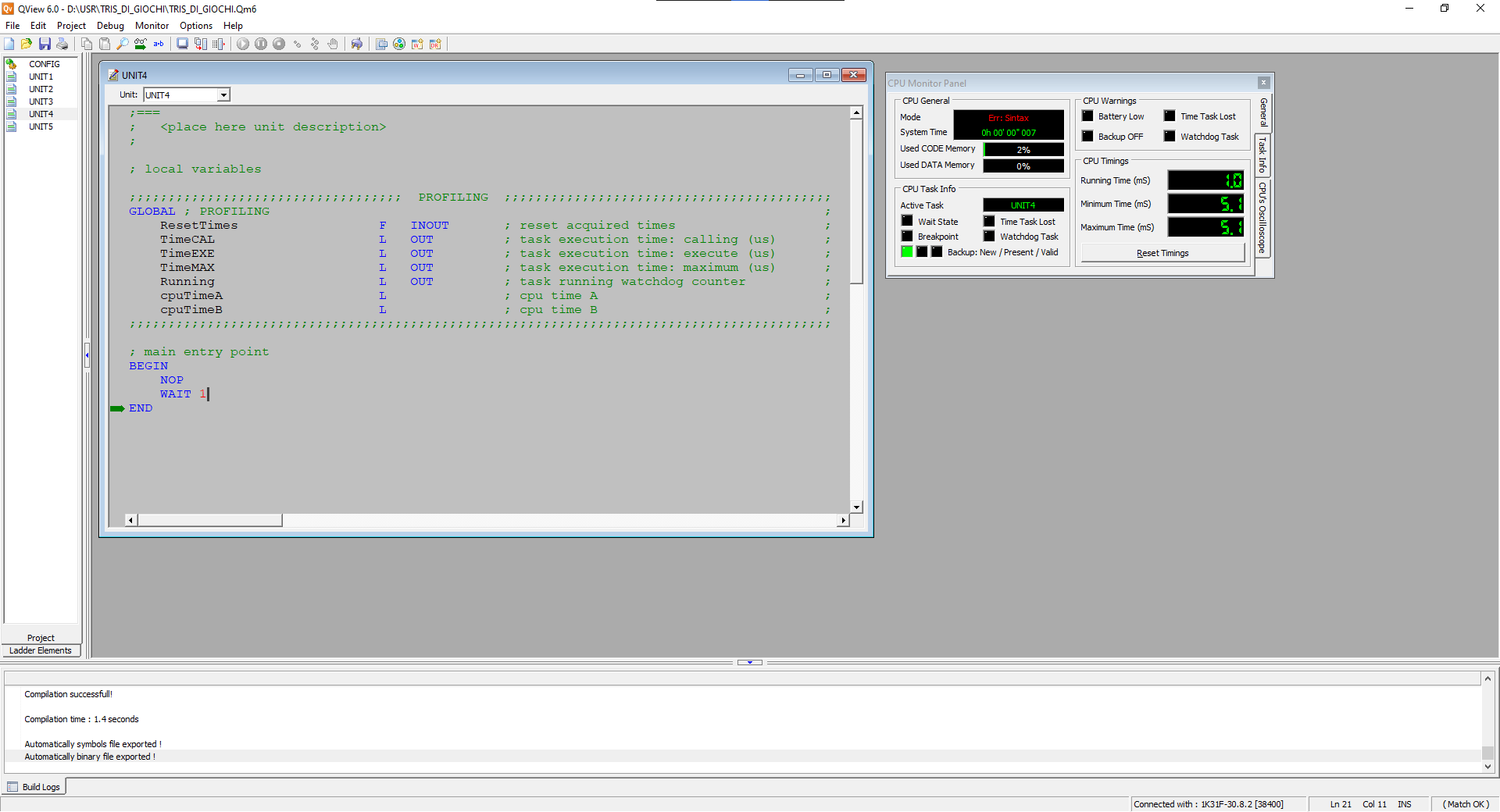Collapse the build log panel divider arrow
The image size is (1500, 812).
coord(750,662)
